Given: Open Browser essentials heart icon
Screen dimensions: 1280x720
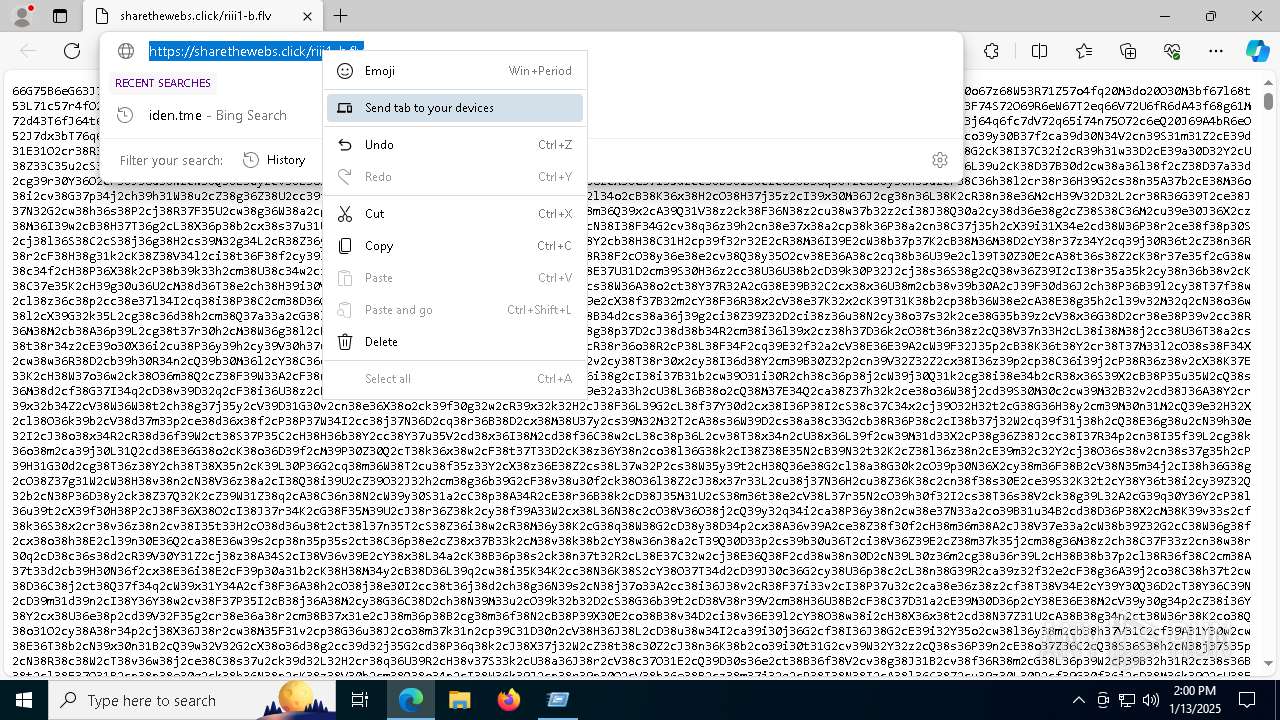Looking at the screenshot, I should [1172, 51].
